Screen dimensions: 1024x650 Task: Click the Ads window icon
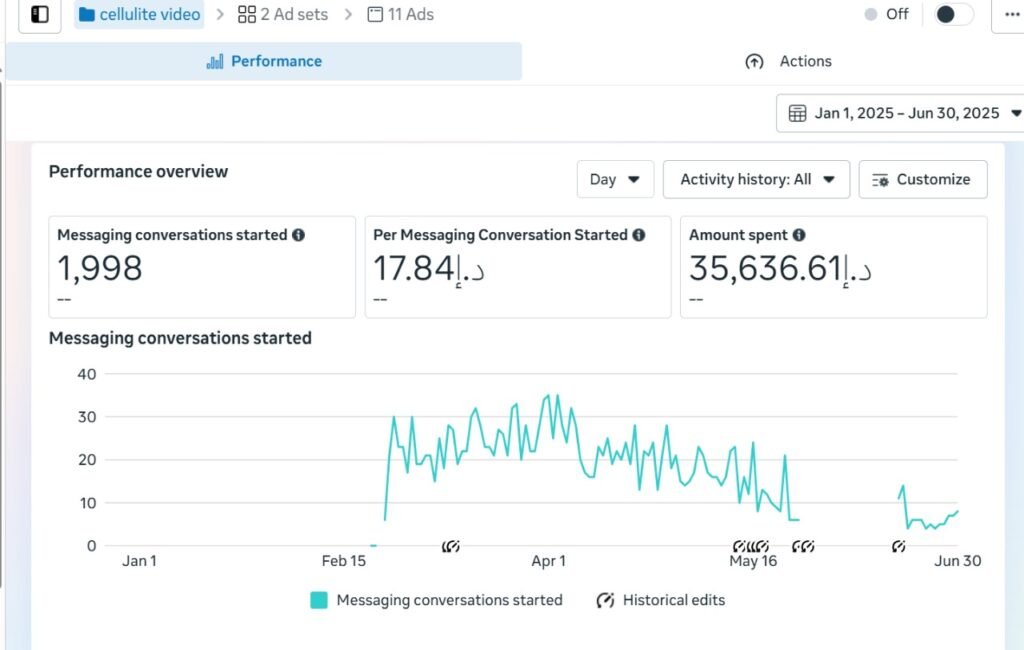375,15
